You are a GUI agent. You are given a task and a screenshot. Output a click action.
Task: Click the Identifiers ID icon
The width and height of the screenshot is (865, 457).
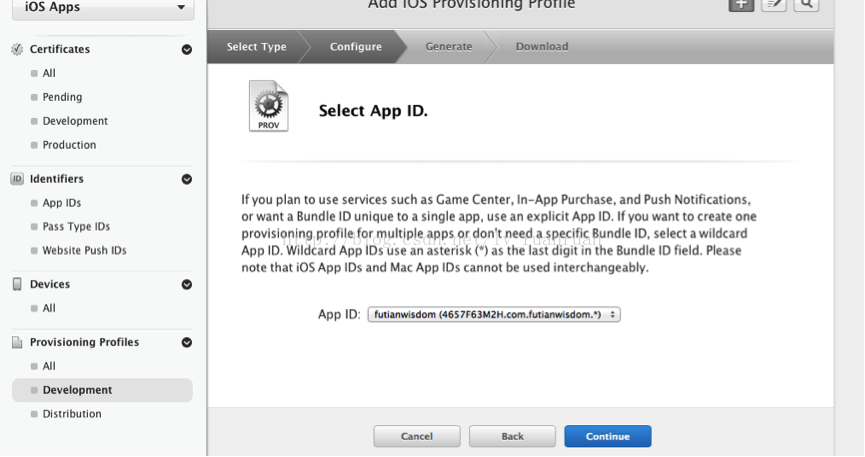[x=17, y=179]
